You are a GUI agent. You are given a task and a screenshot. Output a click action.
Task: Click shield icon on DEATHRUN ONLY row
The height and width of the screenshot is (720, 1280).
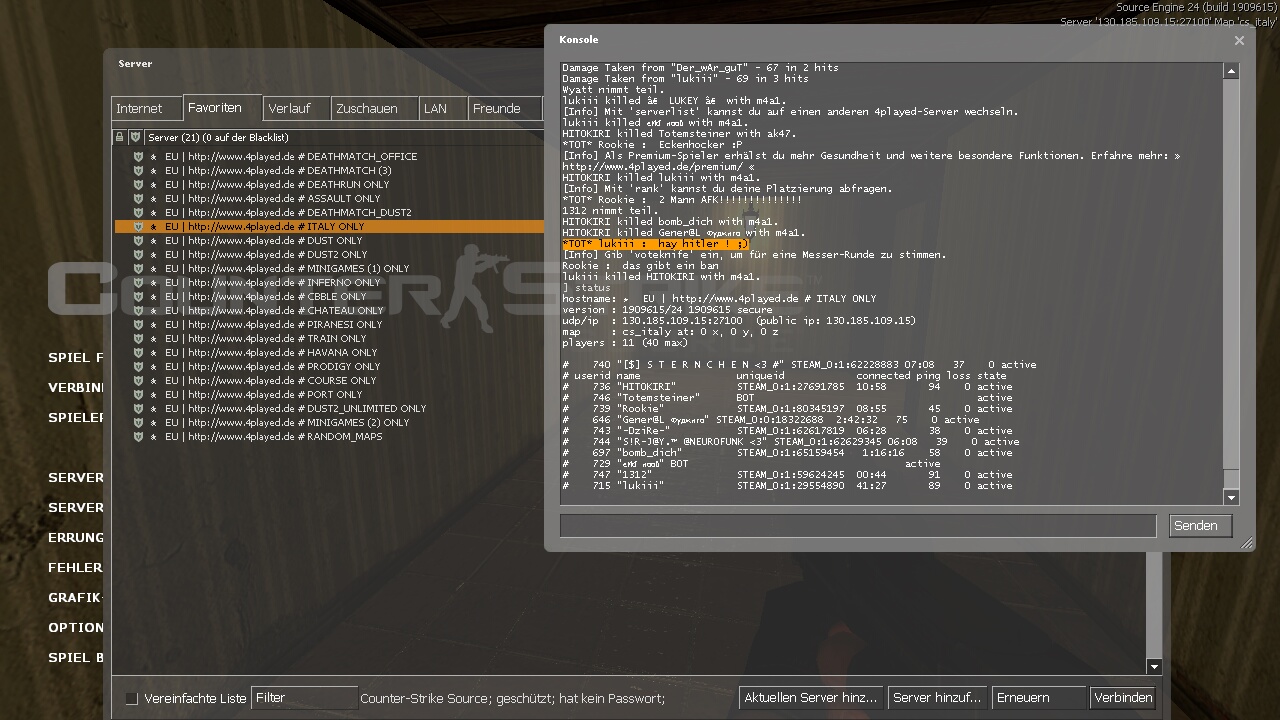[x=138, y=185]
